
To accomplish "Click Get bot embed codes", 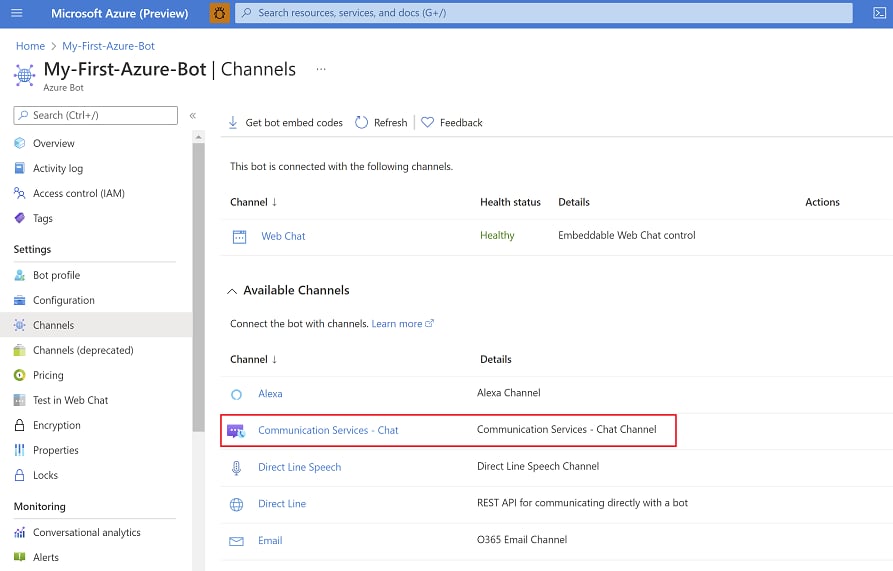I will click(285, 122).
